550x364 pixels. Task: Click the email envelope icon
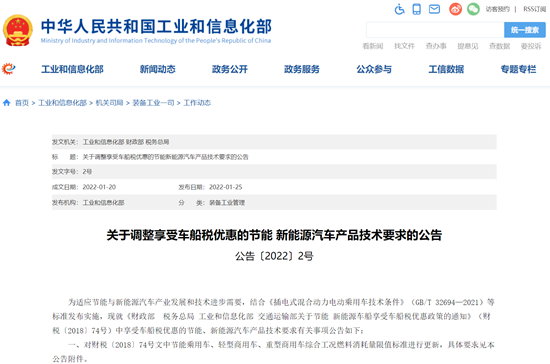(x=434, y=9)
